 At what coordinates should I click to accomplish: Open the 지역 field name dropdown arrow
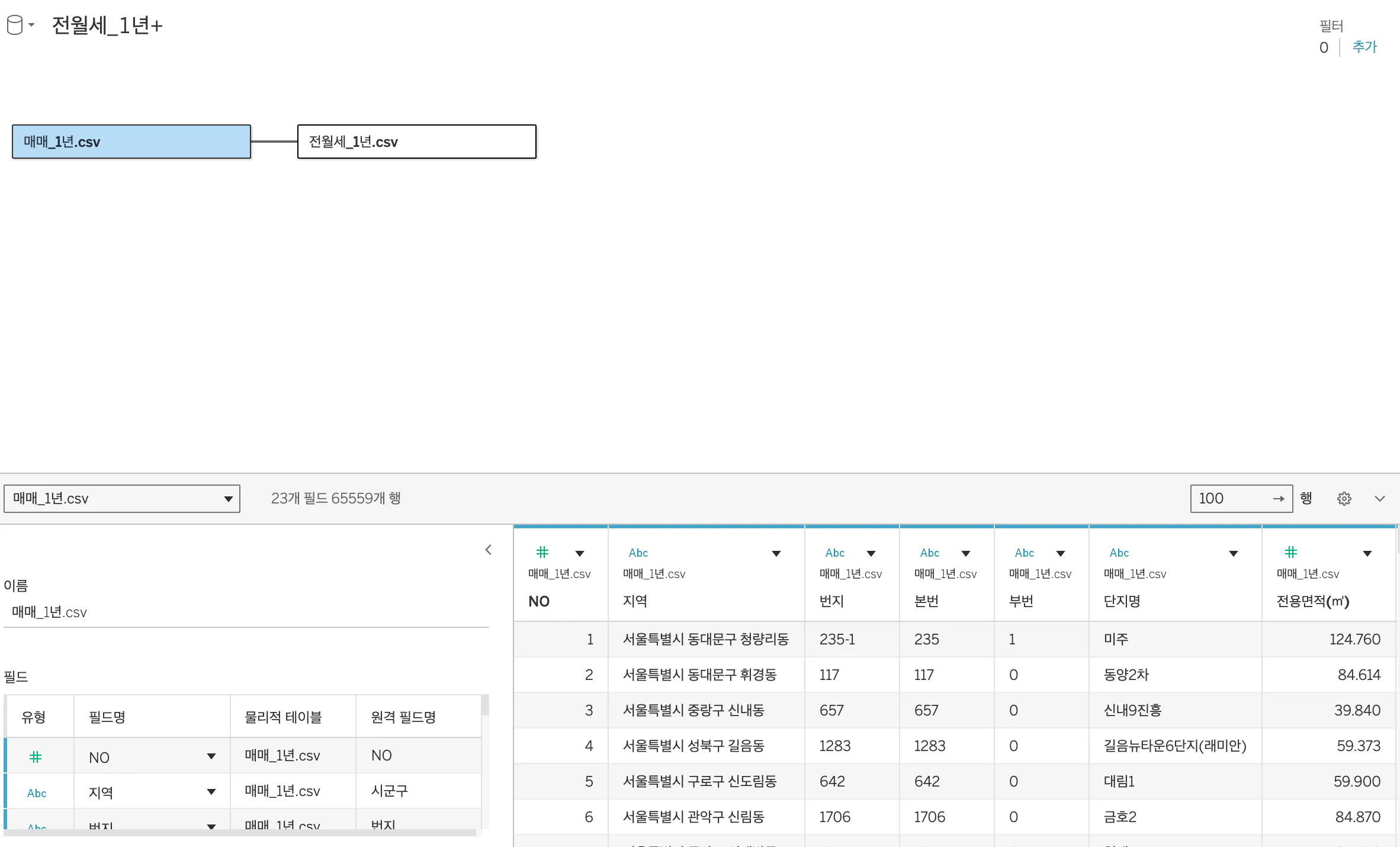pyautogui.click(x=211, y=792)
